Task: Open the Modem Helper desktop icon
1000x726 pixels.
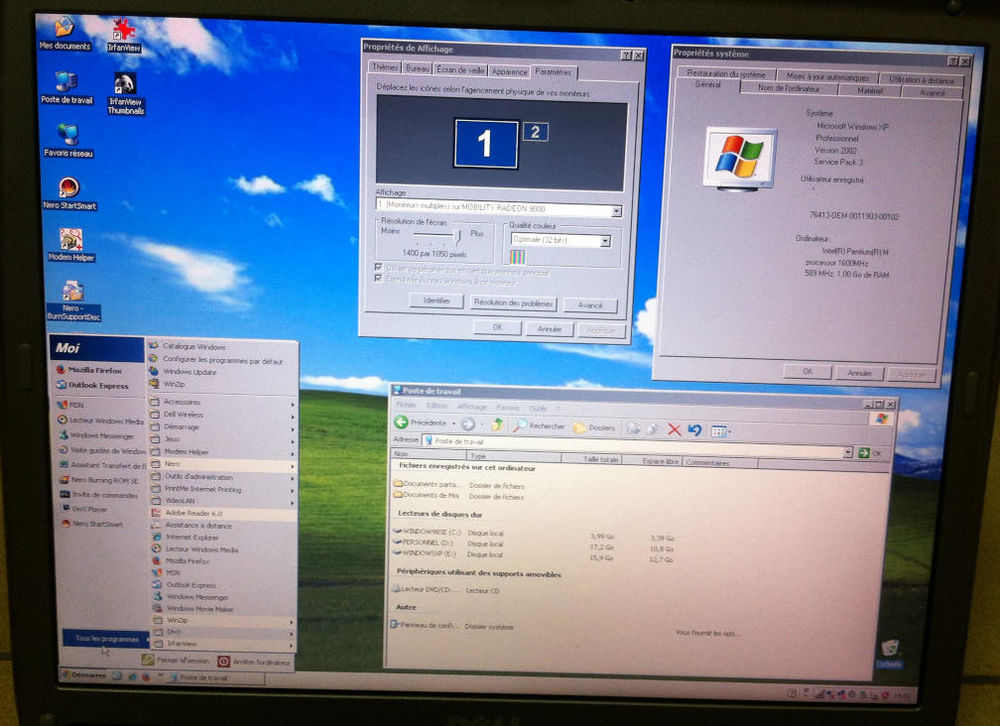Action: point(71,245)
